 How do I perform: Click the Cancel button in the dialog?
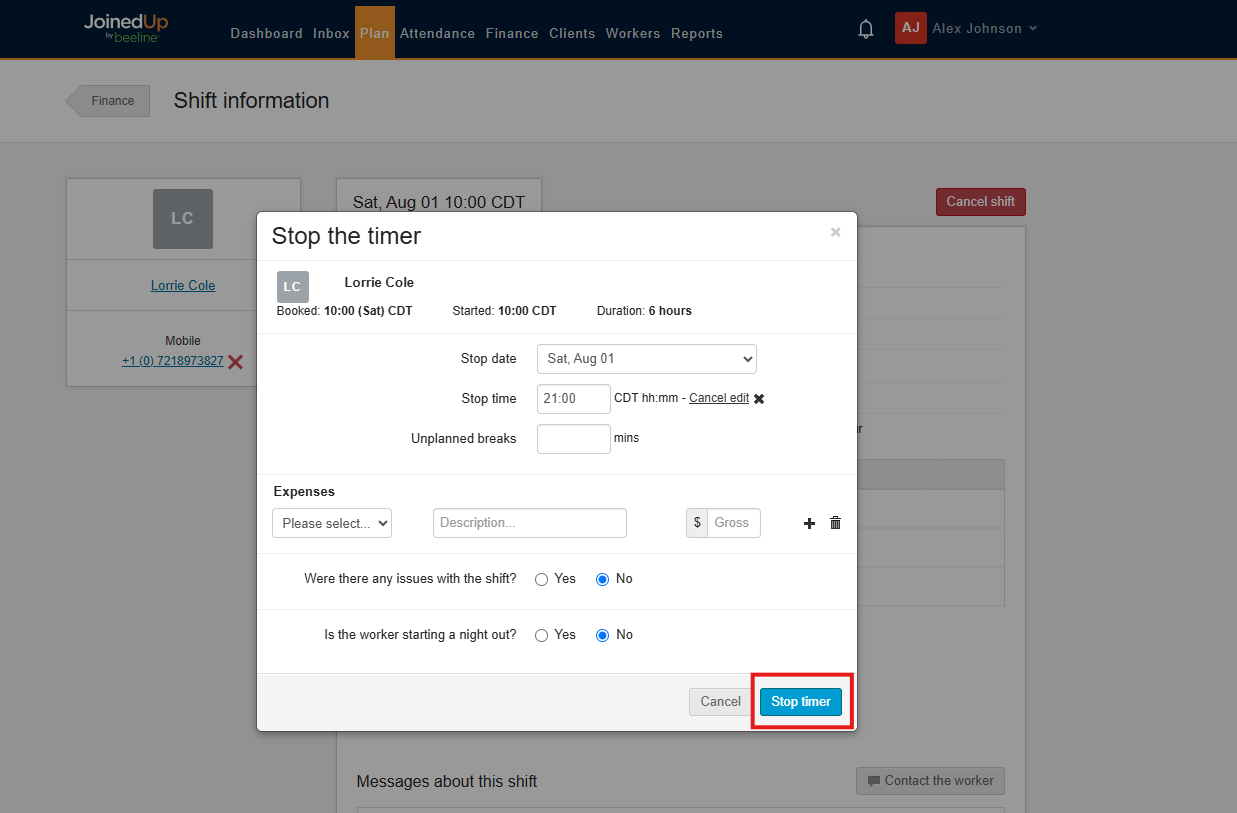coord(720,702)
